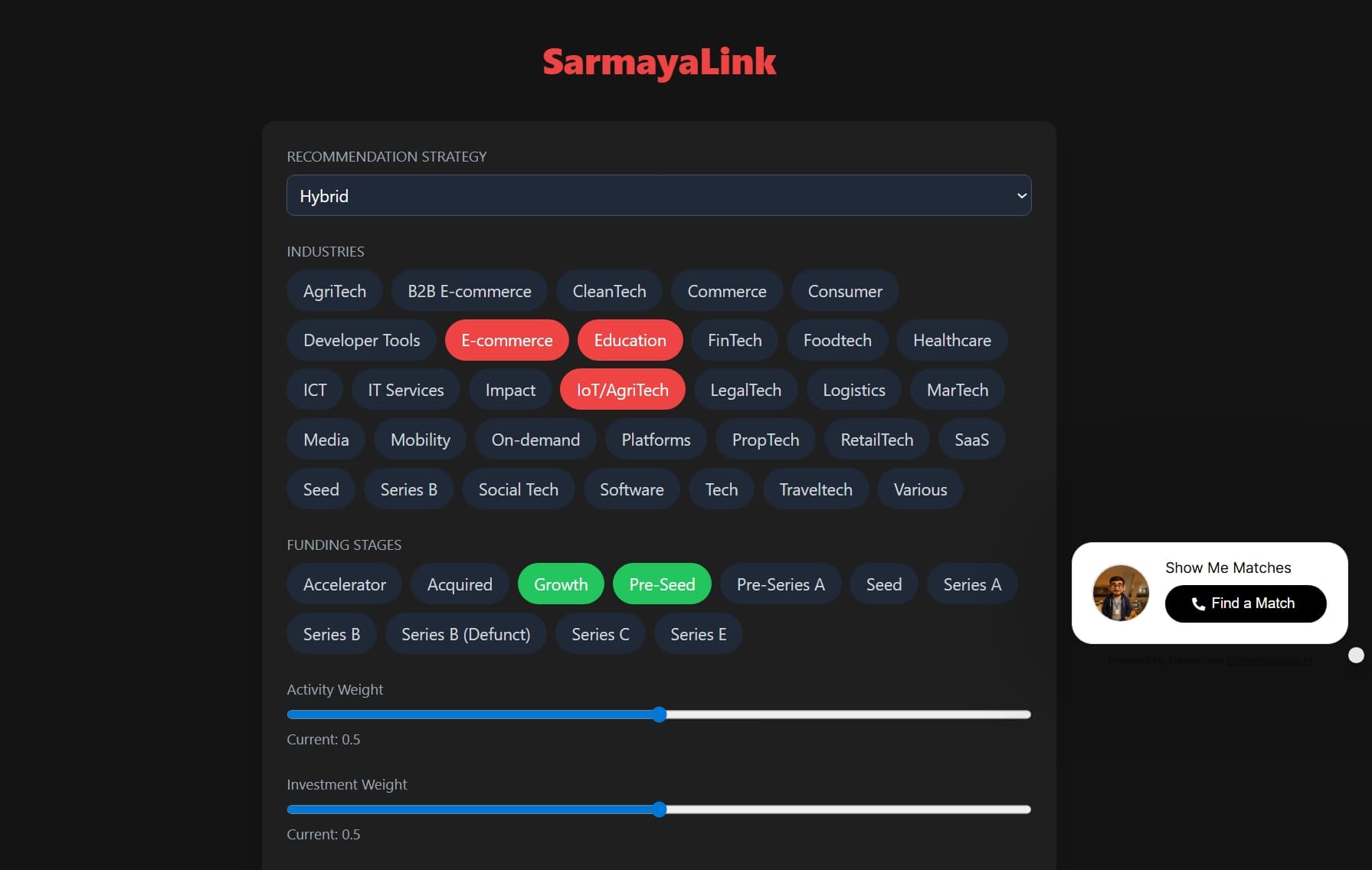1372x870 pixels.
Task: Toggle off the Growth funding stage
Action: (x=561, y=584)
